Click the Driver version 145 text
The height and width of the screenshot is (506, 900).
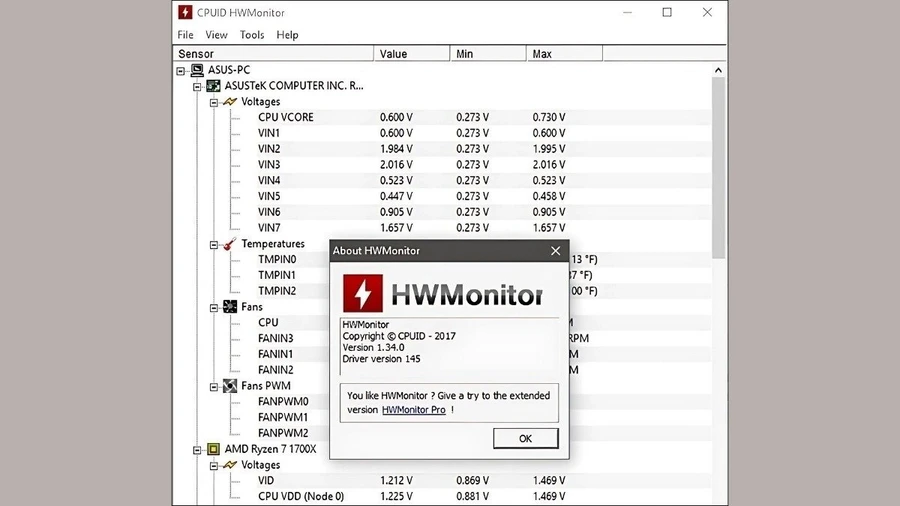381,359
